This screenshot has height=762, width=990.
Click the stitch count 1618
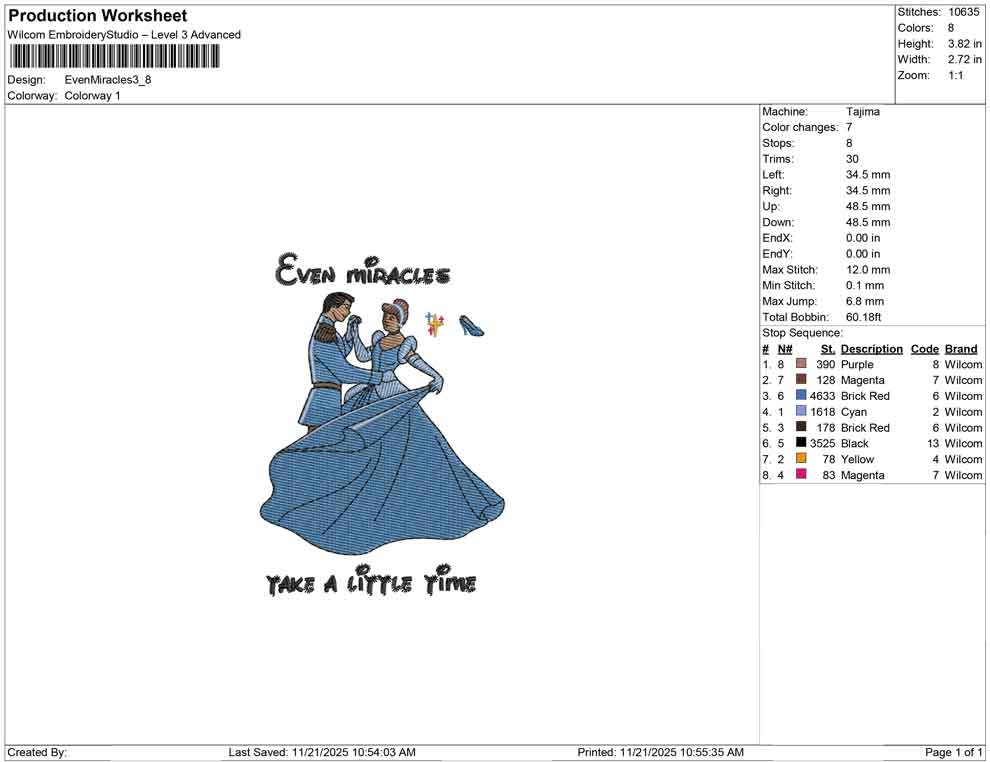click(822, 412)
